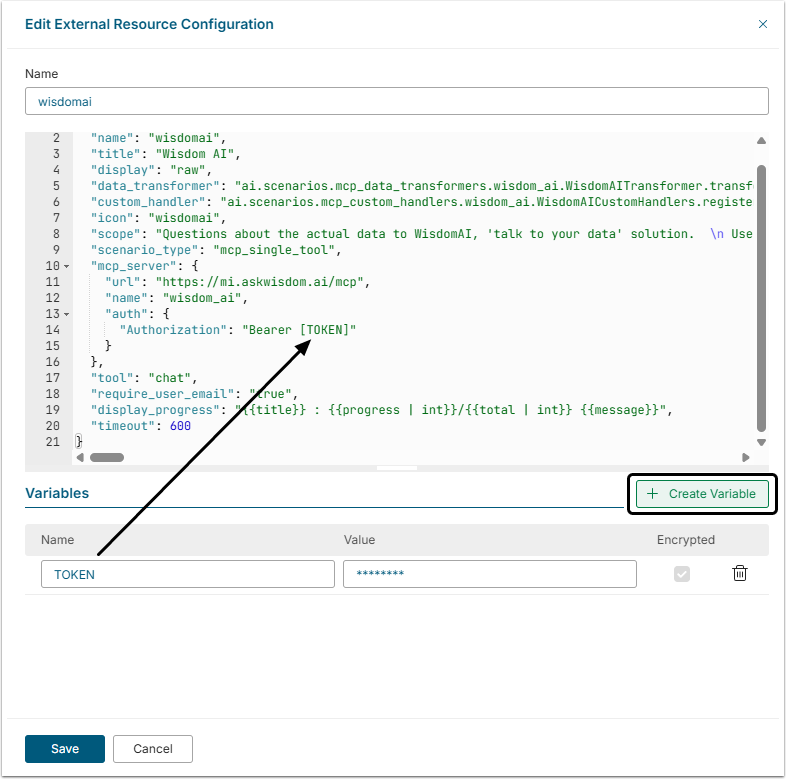This screenshot has height=779, width=786.
Task: Click the vertical scrollbar thumb in editor
Action: tap(760, 295)
